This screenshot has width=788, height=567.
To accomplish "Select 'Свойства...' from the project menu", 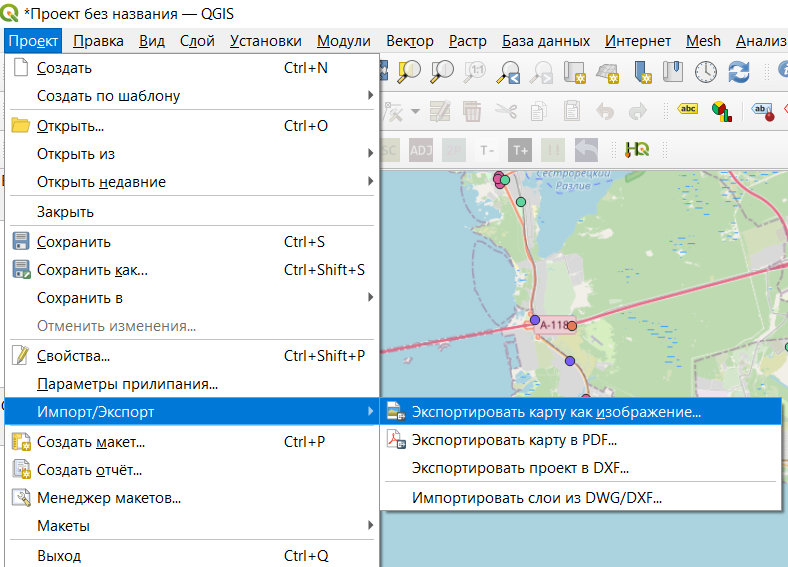I will tap(73, 356).
